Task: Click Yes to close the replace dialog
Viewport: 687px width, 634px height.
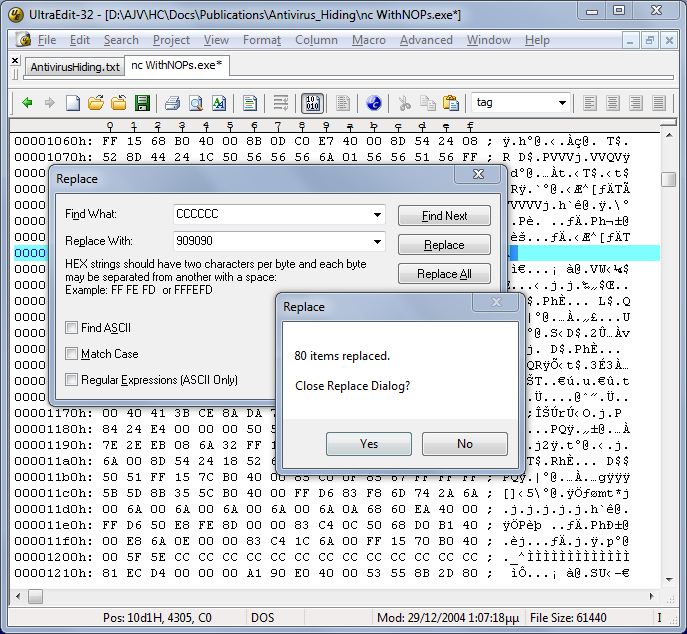Action: tap(369, 444)
